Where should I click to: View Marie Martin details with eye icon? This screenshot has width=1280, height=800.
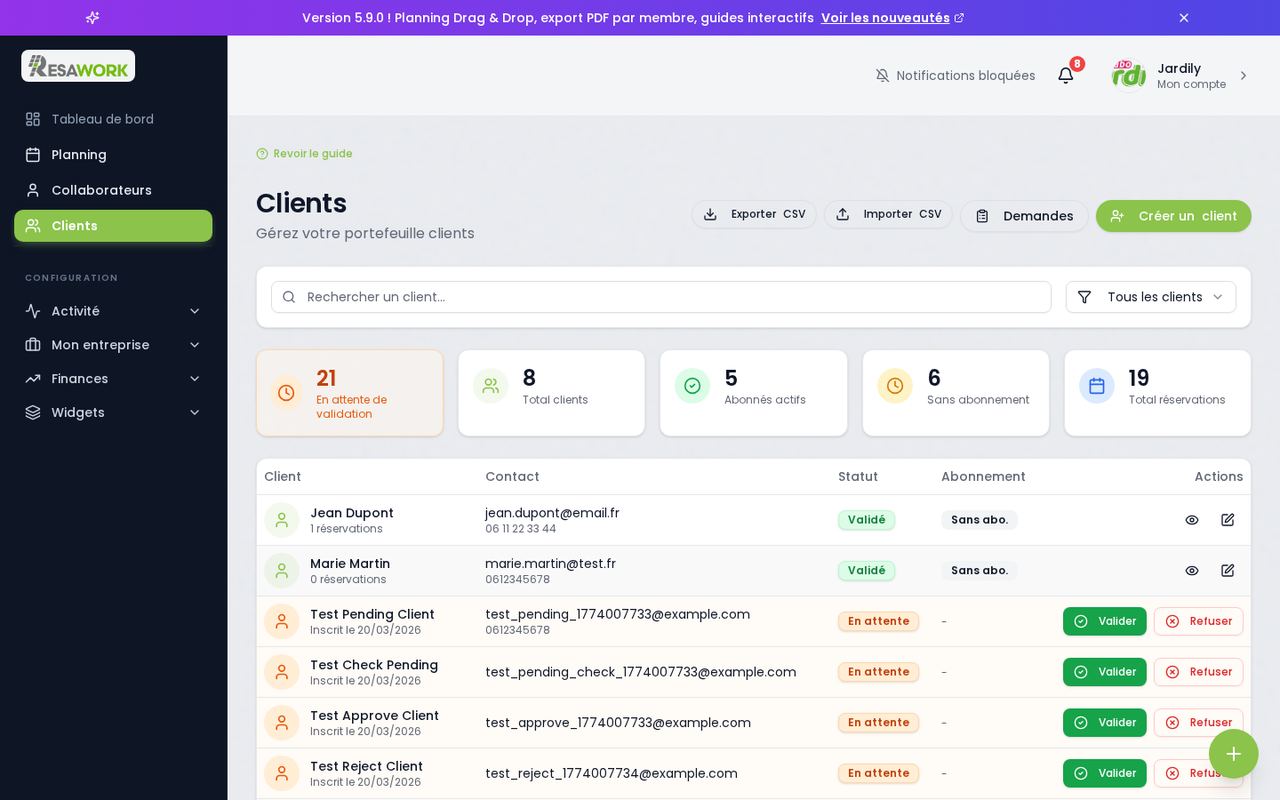pyautogui.click(x=1192, y=571)
